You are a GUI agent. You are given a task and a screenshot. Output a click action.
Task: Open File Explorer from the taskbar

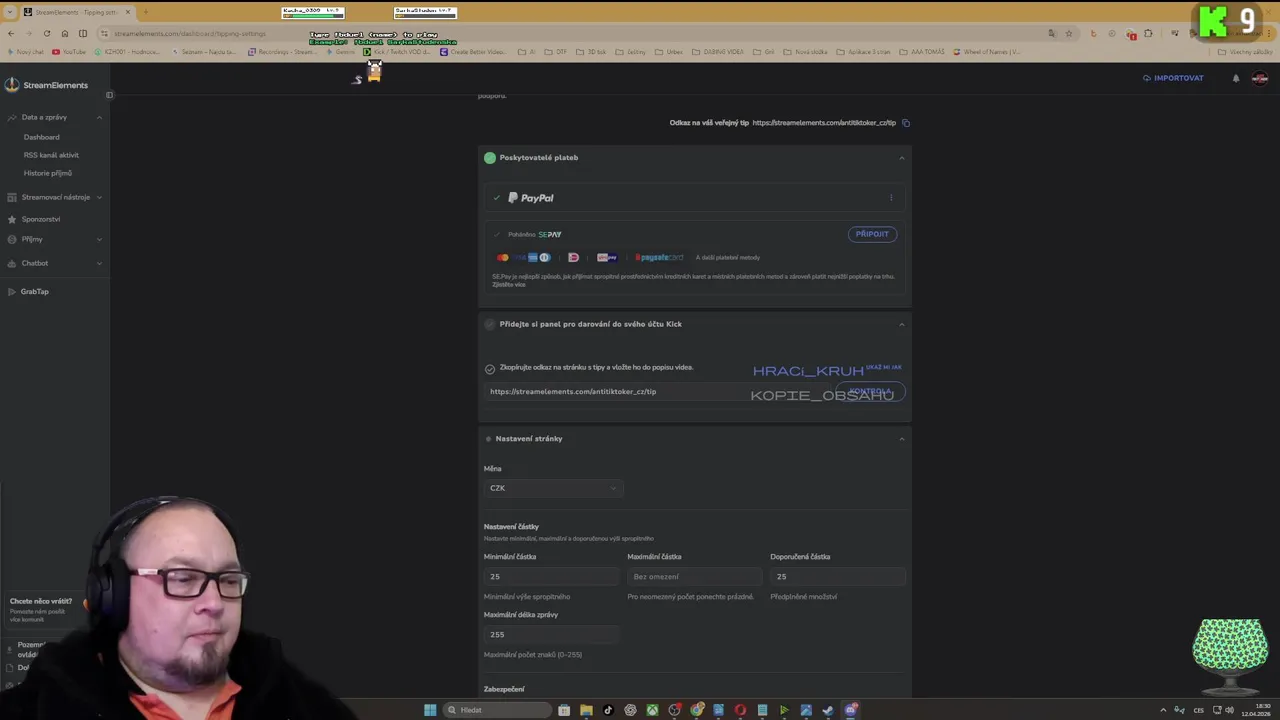586,710
